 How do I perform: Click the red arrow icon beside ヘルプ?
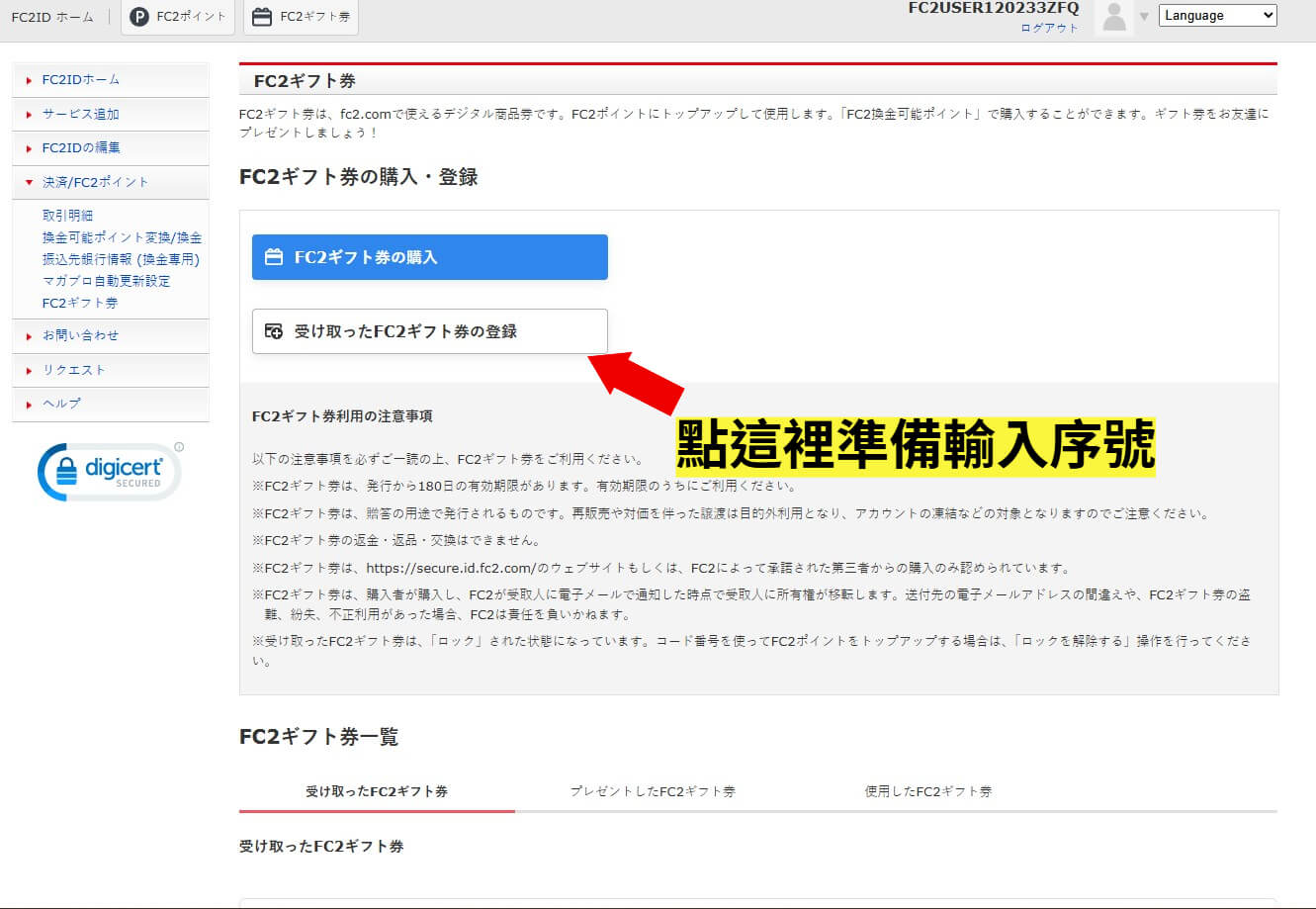coord(27,404)
